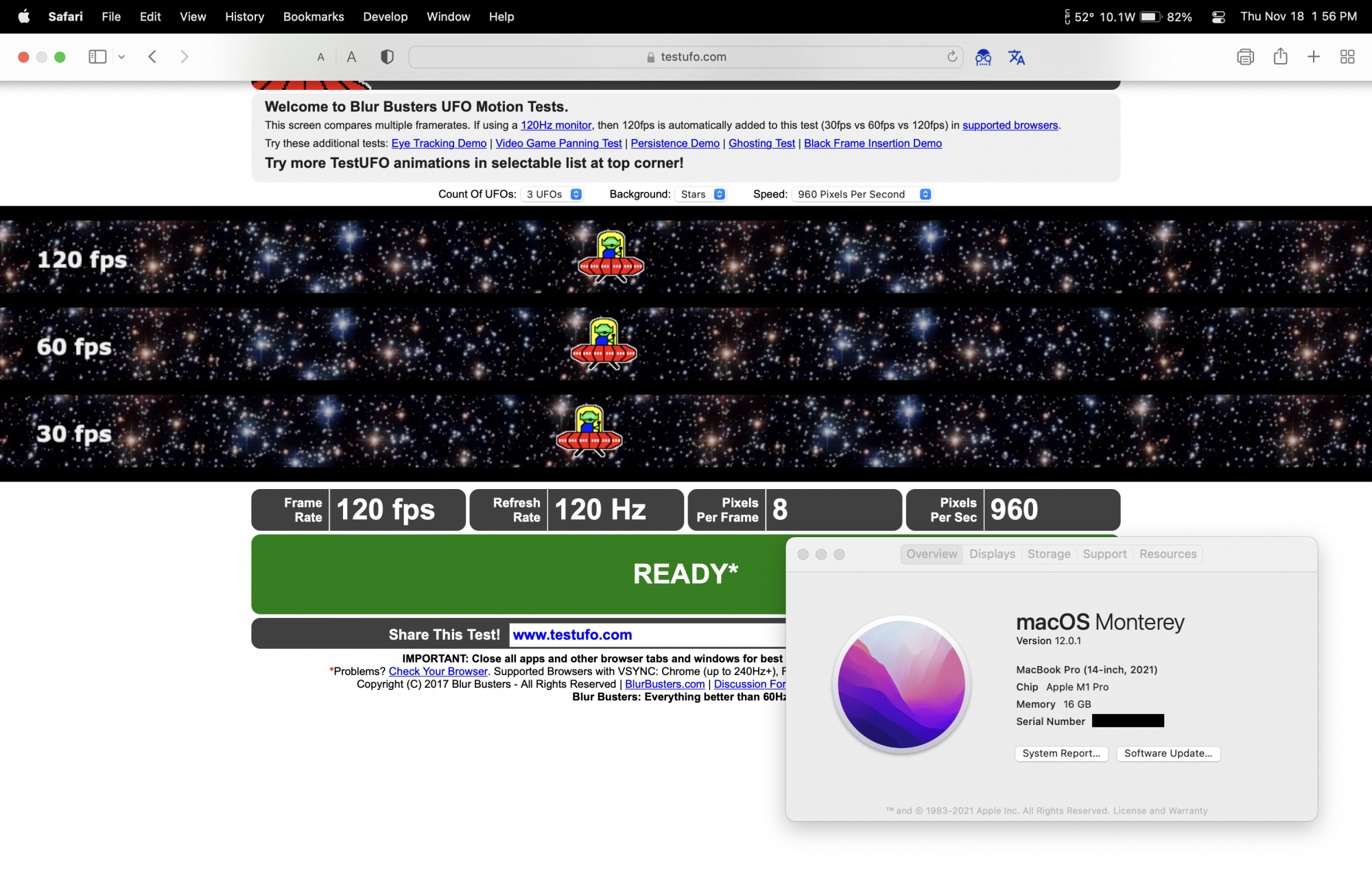Viewport: 1372px width, 891px height.
Task: Click the System Report button
Action: [1061, 754]
